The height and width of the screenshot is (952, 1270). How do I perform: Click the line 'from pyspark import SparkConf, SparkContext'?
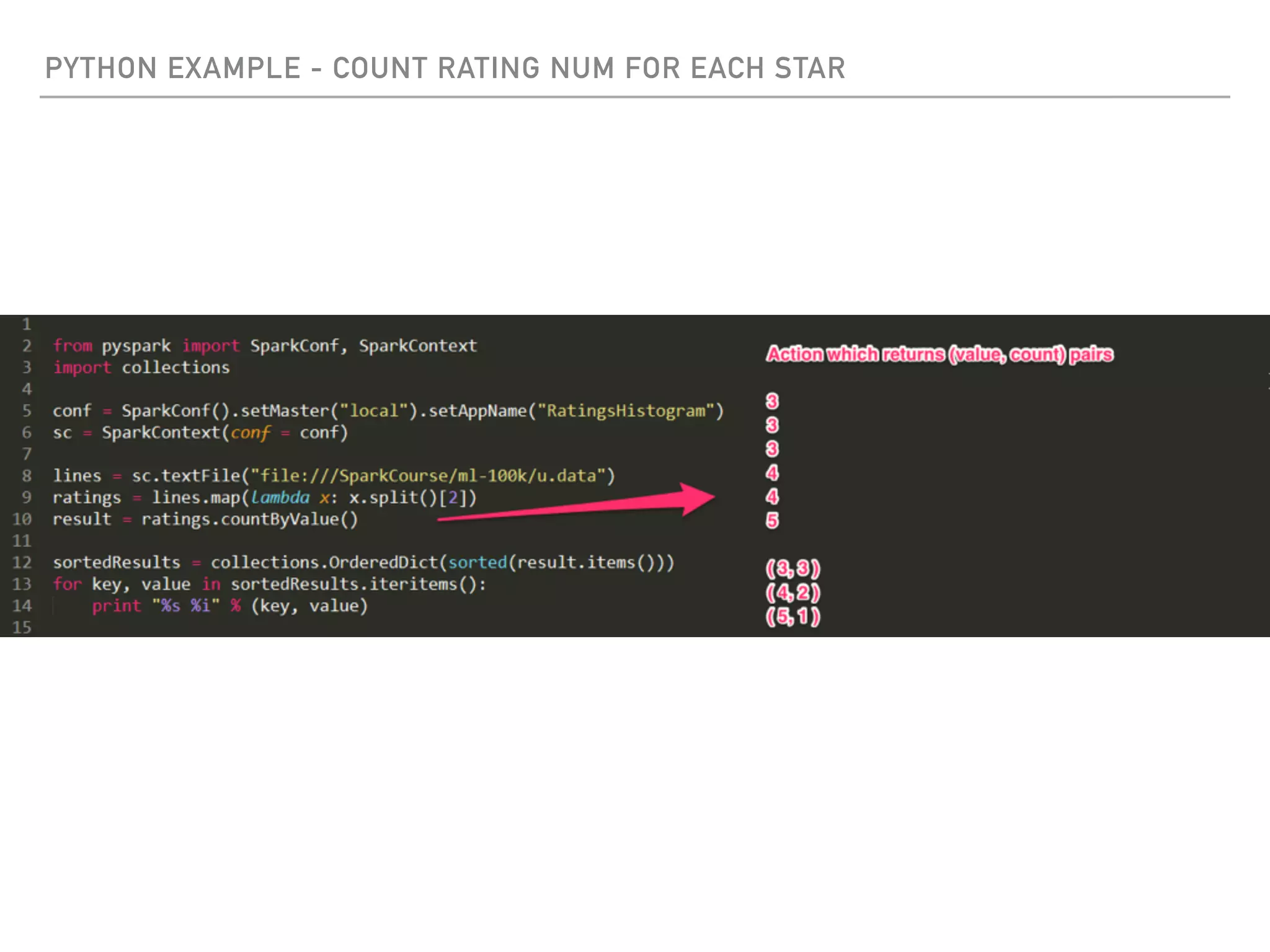(x=265, y=346)
